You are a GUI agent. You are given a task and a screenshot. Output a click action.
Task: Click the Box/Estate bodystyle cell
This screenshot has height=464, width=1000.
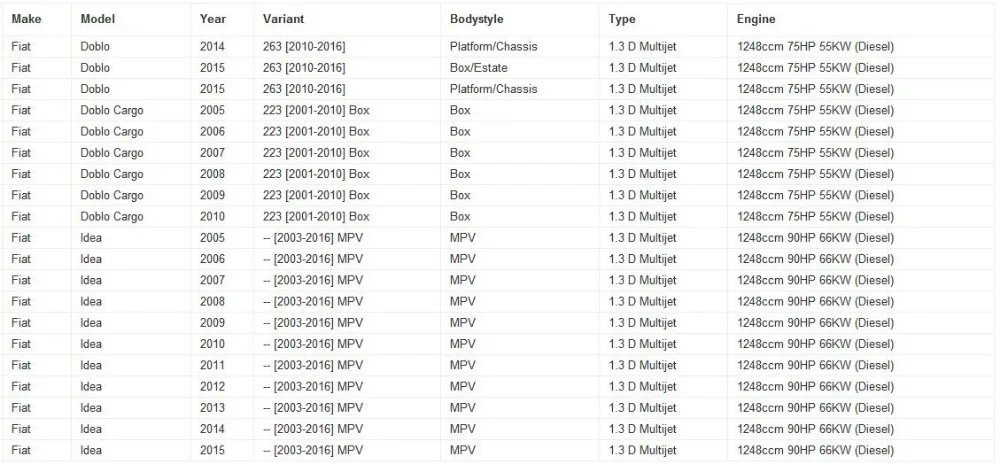(478, 68)
